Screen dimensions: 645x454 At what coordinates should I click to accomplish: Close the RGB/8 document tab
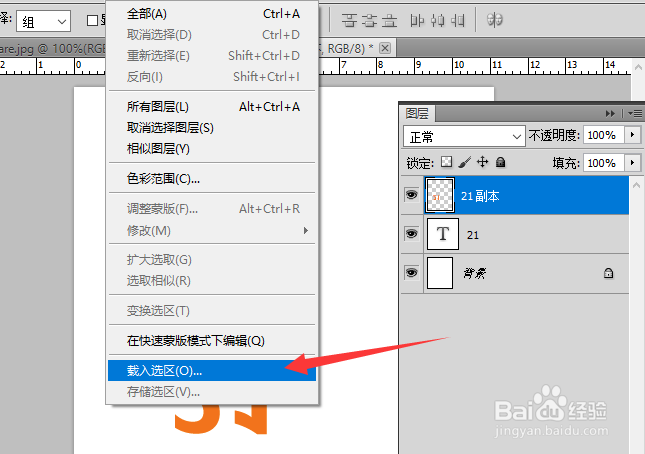pos(385,48)
